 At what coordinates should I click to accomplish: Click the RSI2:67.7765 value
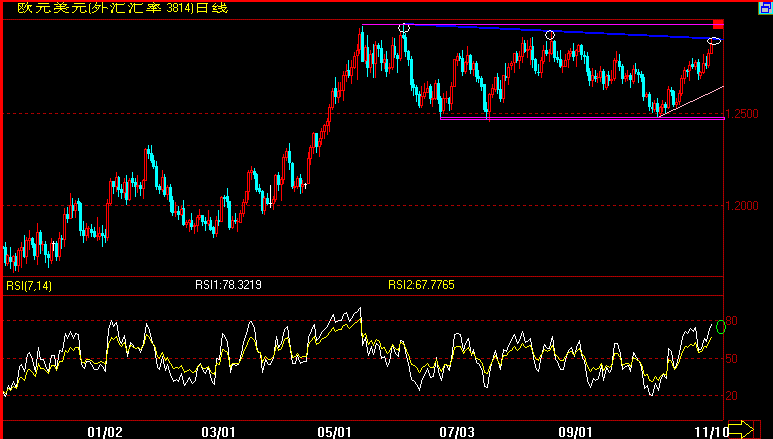pos(422,285)
